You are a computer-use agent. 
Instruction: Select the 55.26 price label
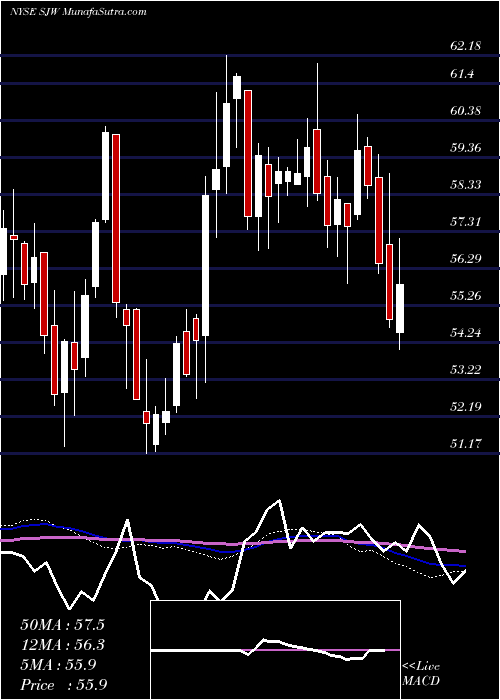point(466,296)
